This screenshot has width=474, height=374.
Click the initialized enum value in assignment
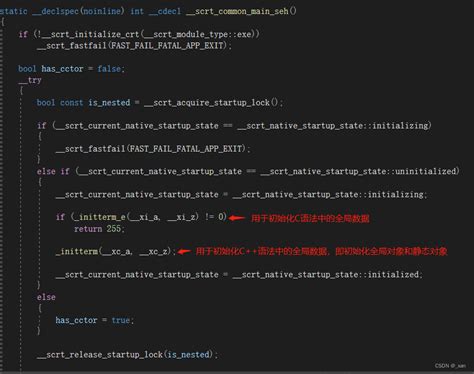(x=393, y=275)
